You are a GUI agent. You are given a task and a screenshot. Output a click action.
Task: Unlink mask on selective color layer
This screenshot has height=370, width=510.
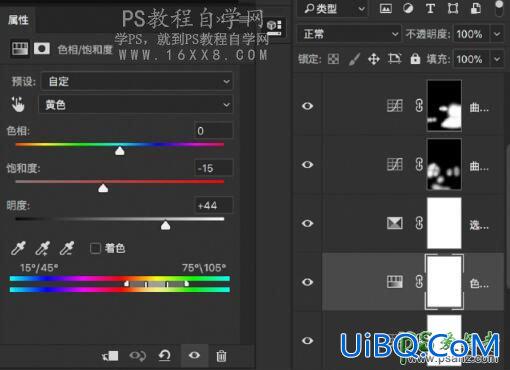[419, 223]
